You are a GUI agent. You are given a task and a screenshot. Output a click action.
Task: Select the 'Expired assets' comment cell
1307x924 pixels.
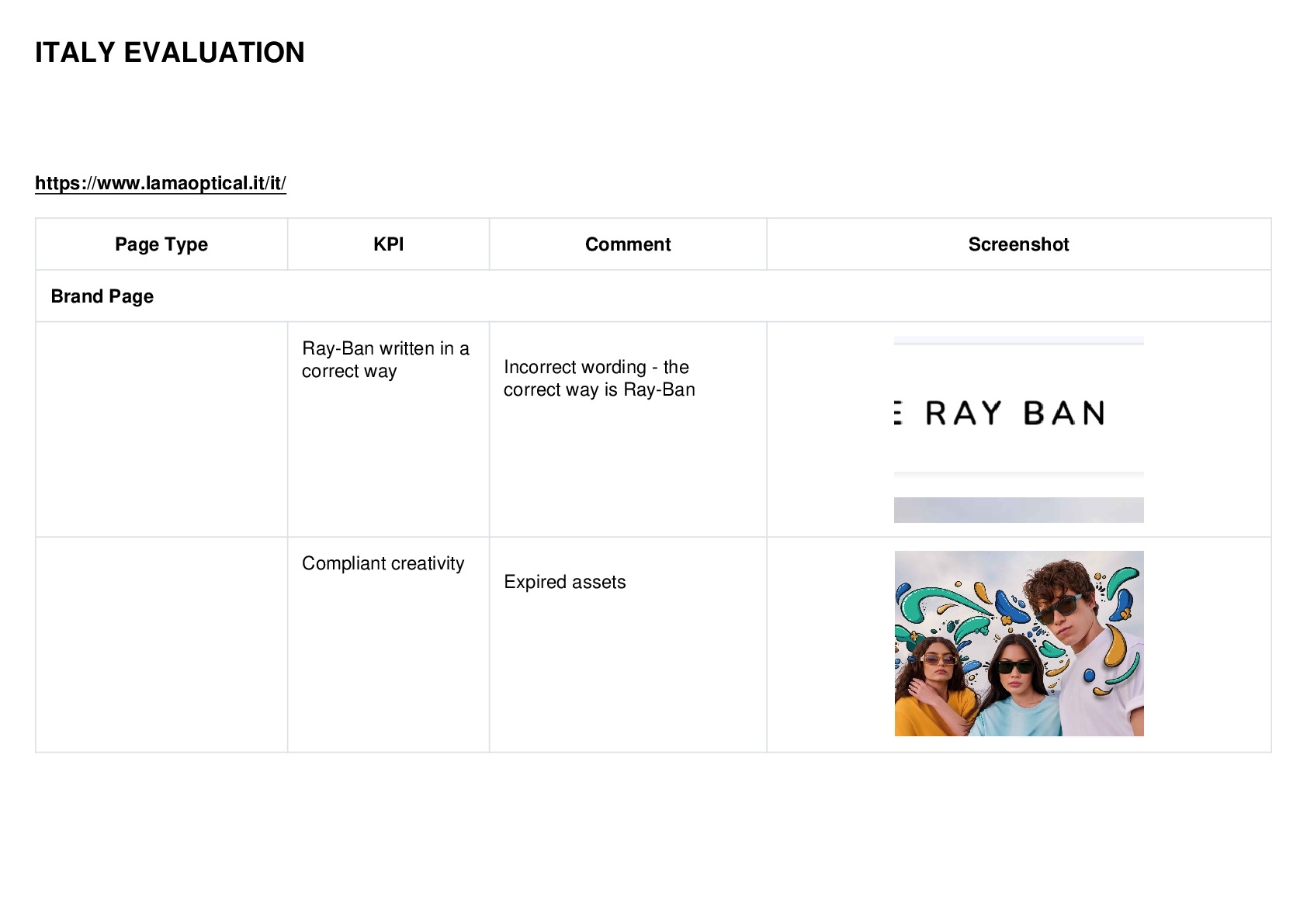[x=628, y=645]
